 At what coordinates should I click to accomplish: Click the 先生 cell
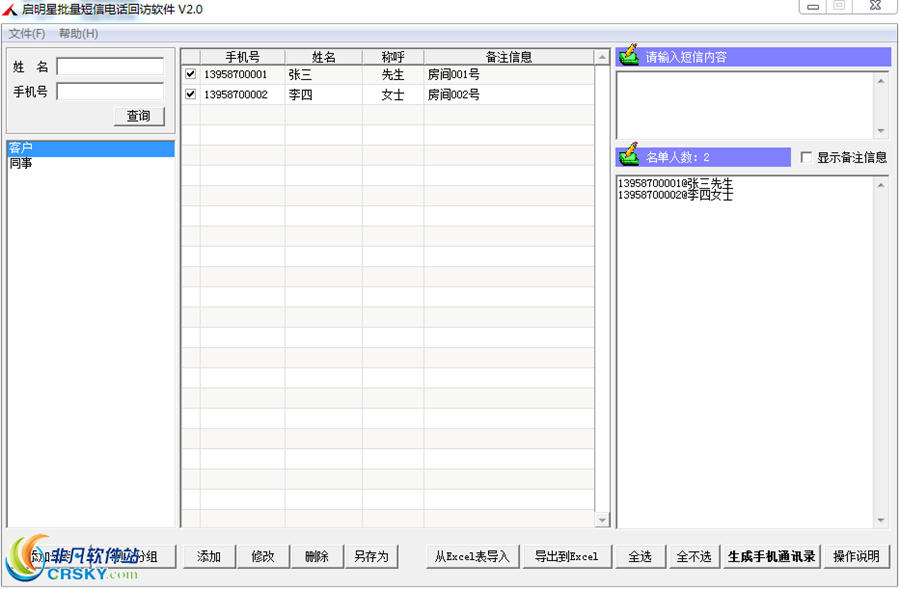point(393,74)
